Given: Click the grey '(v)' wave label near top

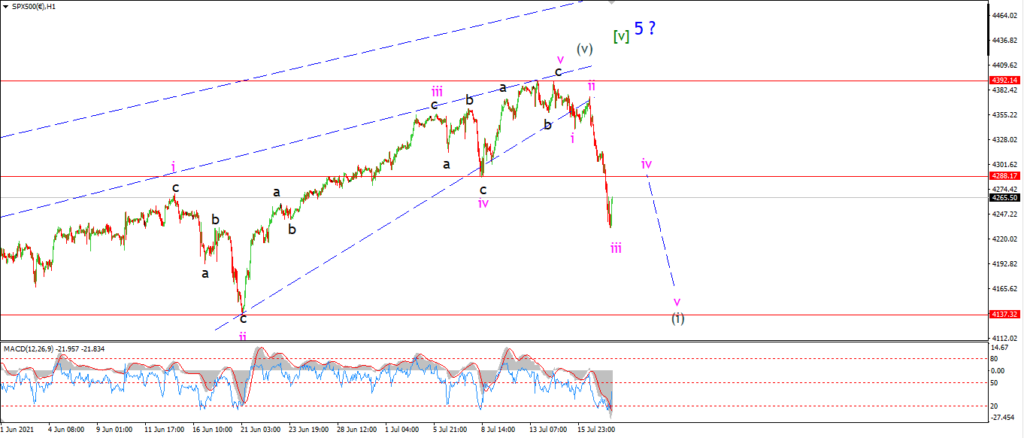Looking at the screenshot, I should coord(584,48).
